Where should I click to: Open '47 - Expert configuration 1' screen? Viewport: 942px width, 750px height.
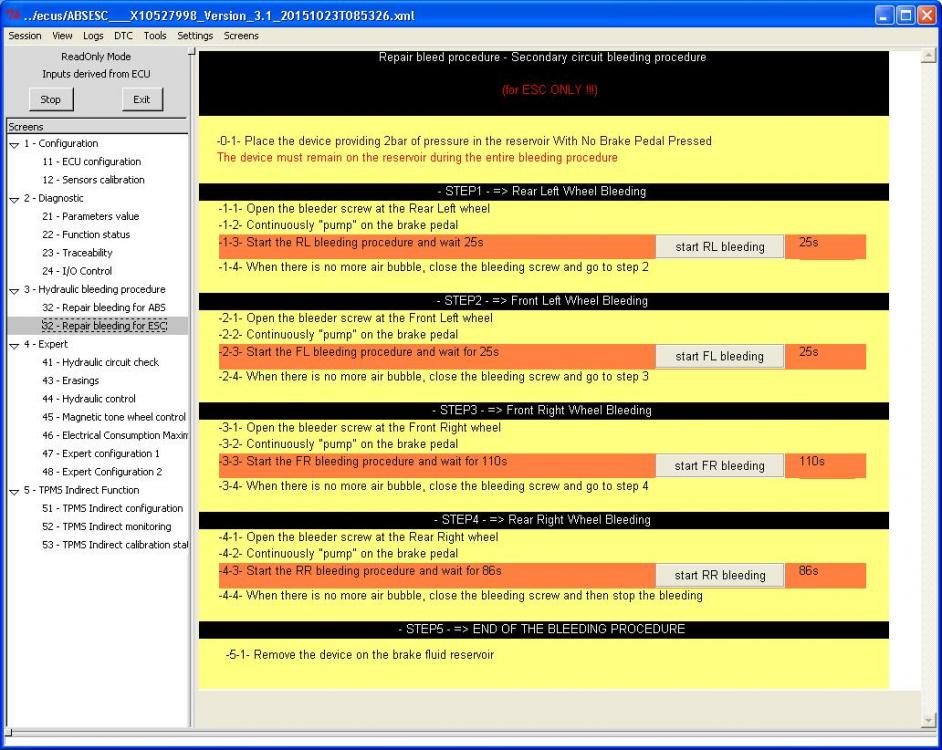pos(101,454)
